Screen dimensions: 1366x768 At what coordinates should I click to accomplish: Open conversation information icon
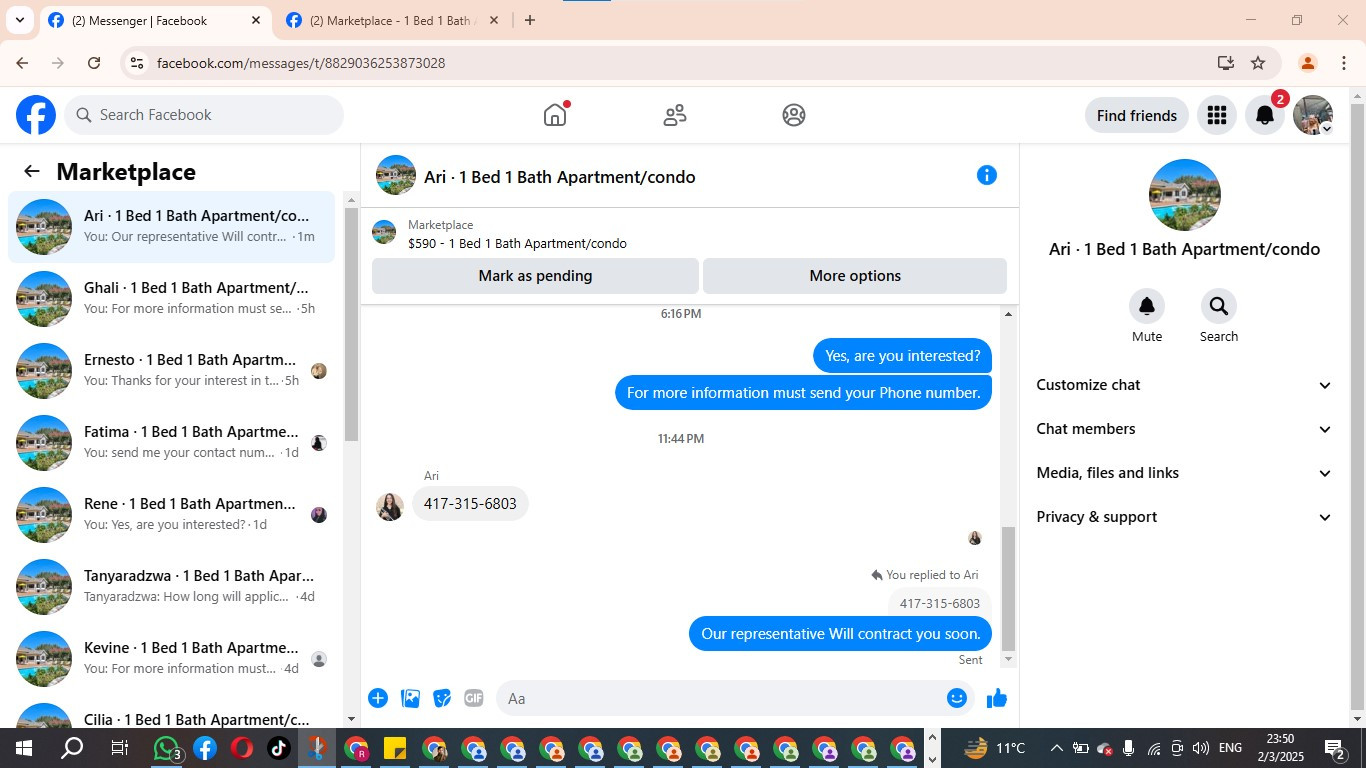tap(987, 175)
